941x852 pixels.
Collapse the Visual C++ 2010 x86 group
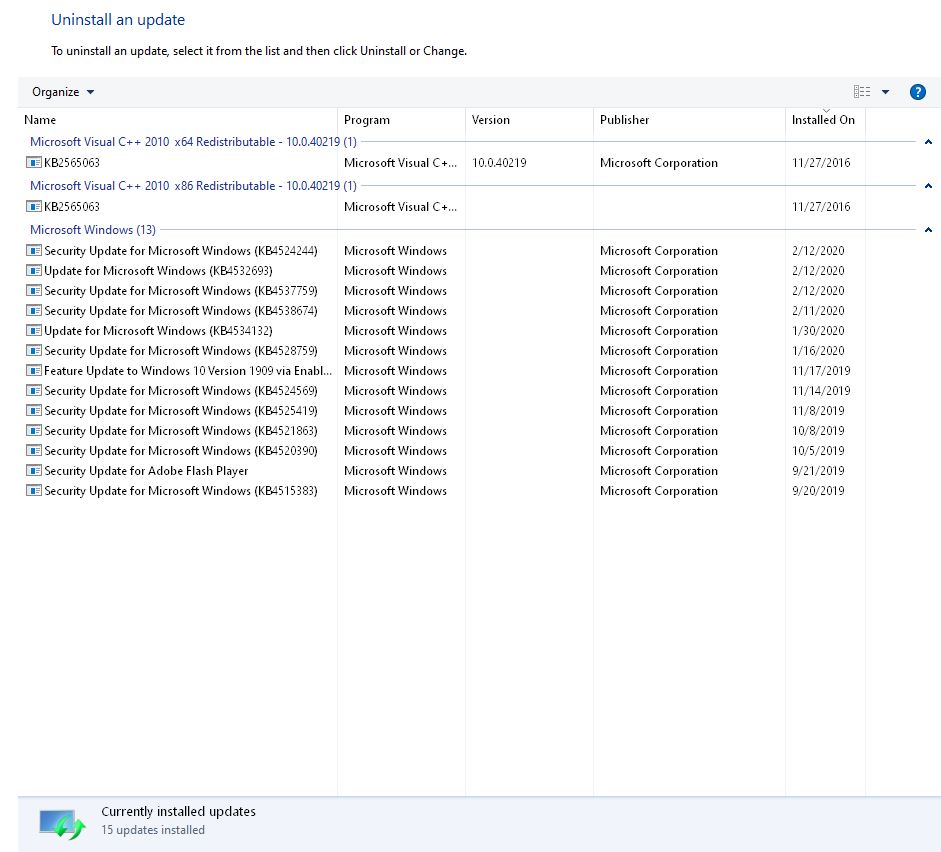coord(928,186)
